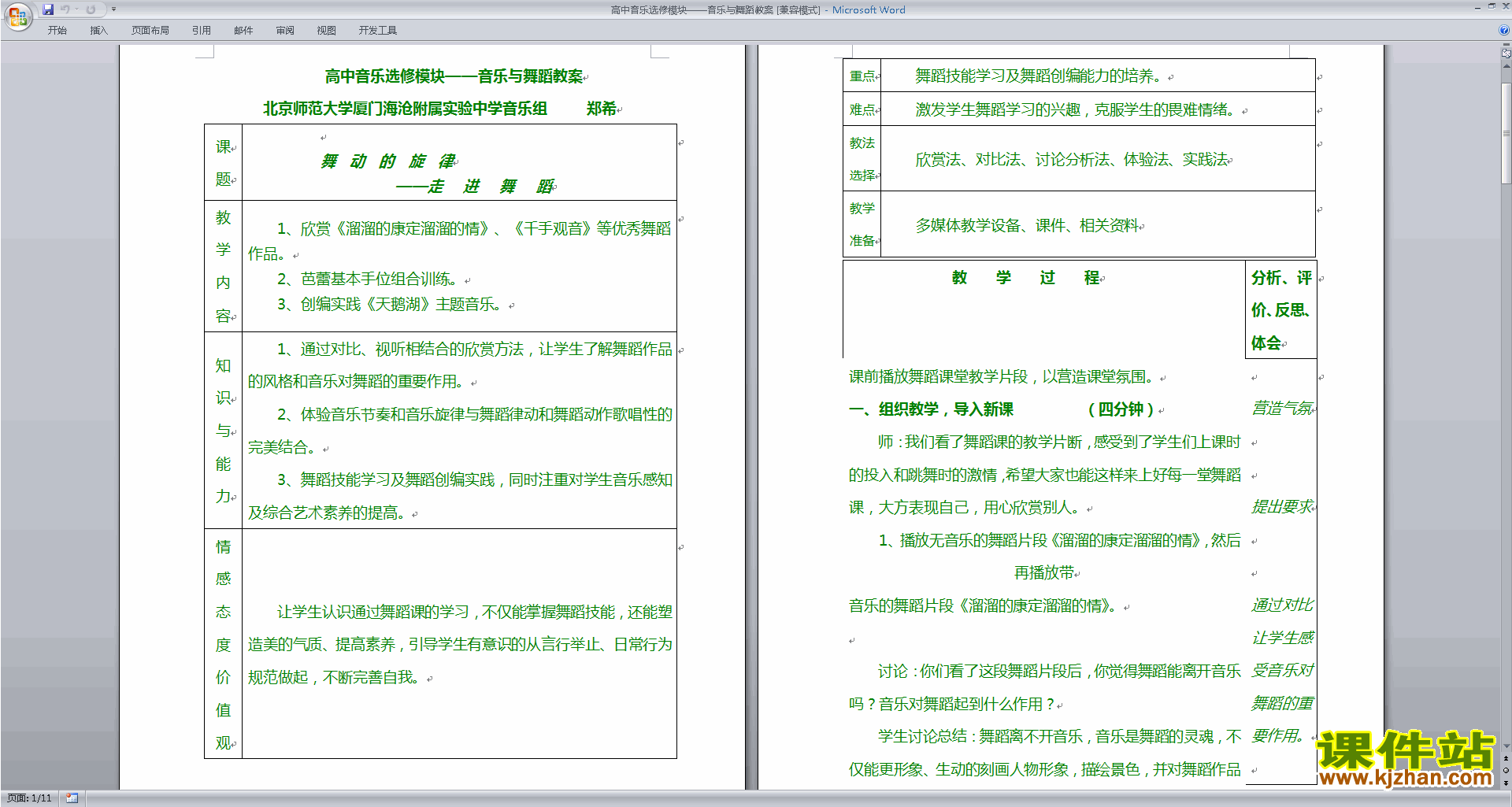1512x807 pixels.
Task: Click the italic note 提出要求
Action: pos(1281,507)
